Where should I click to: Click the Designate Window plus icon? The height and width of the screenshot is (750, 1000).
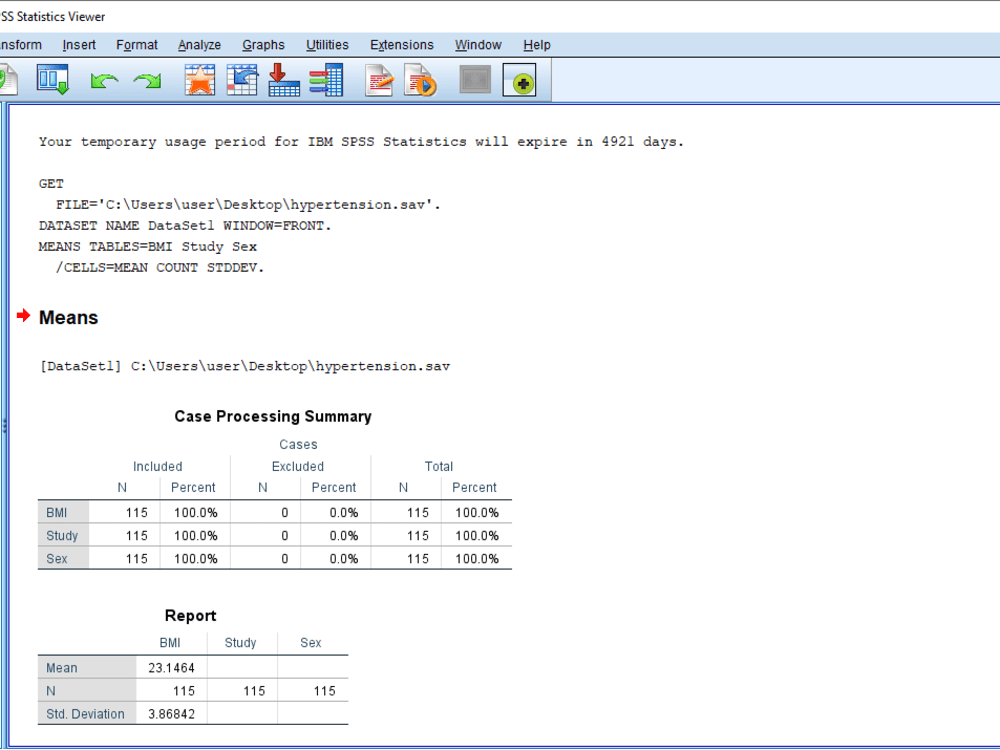(x=520, y=81)
